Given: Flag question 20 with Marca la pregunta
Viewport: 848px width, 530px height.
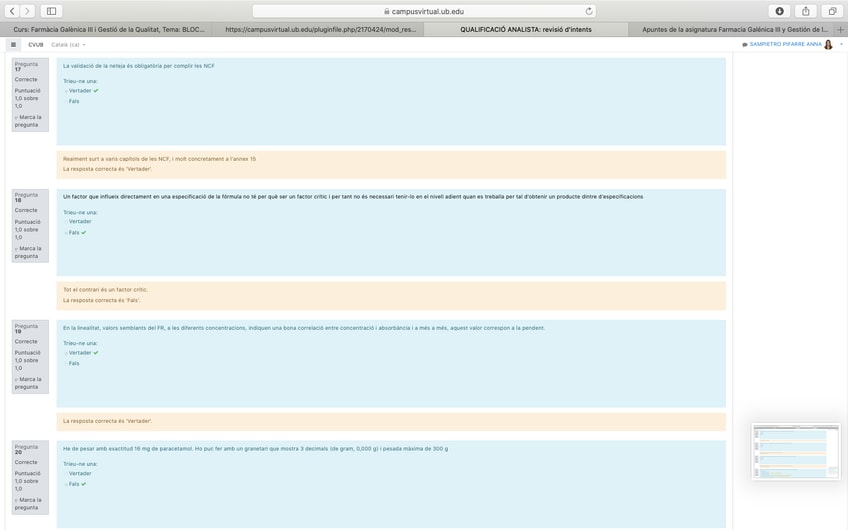Looking at the screenshot, I should [x=28, y=504].
